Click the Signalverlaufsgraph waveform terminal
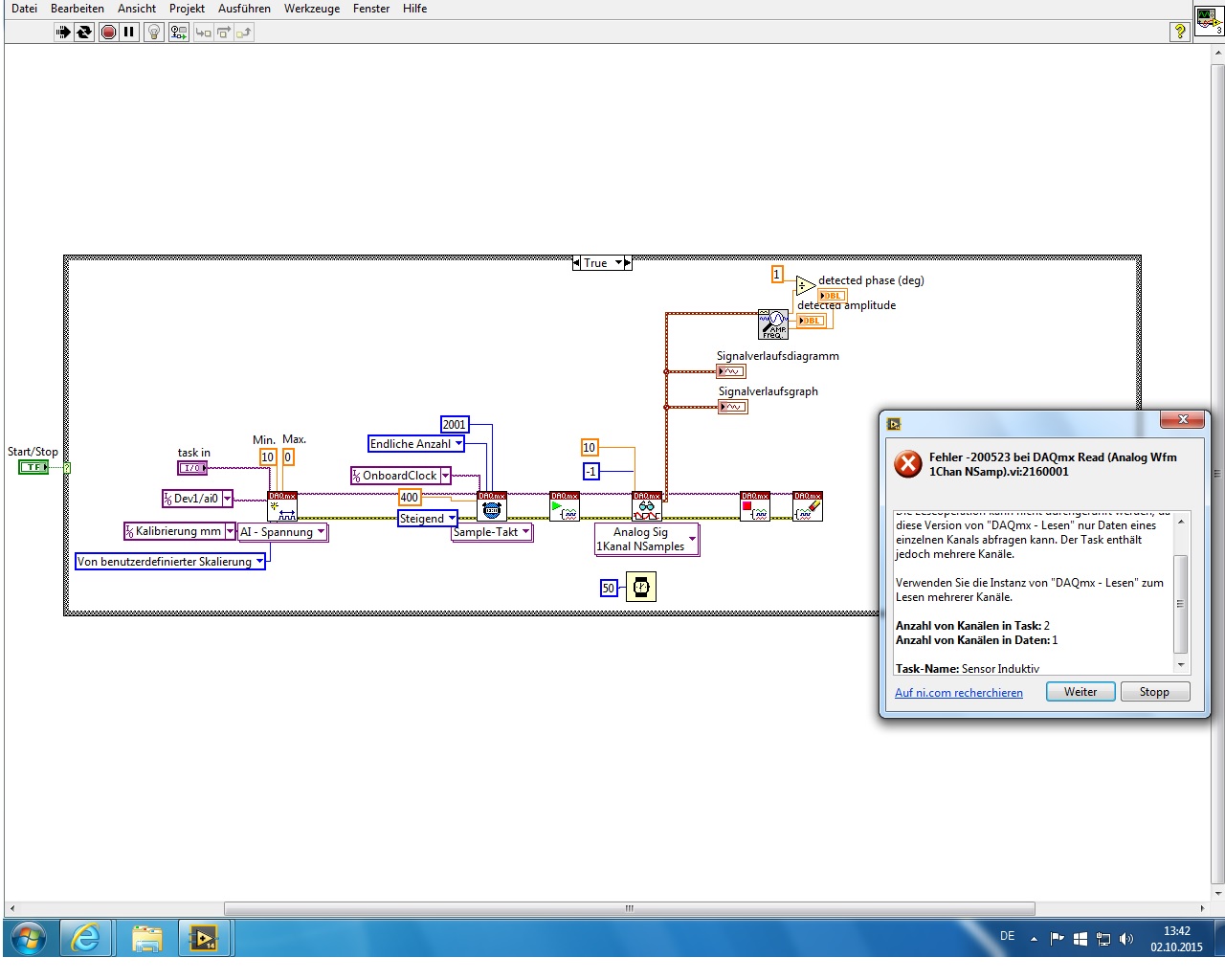 click(733, 407)
